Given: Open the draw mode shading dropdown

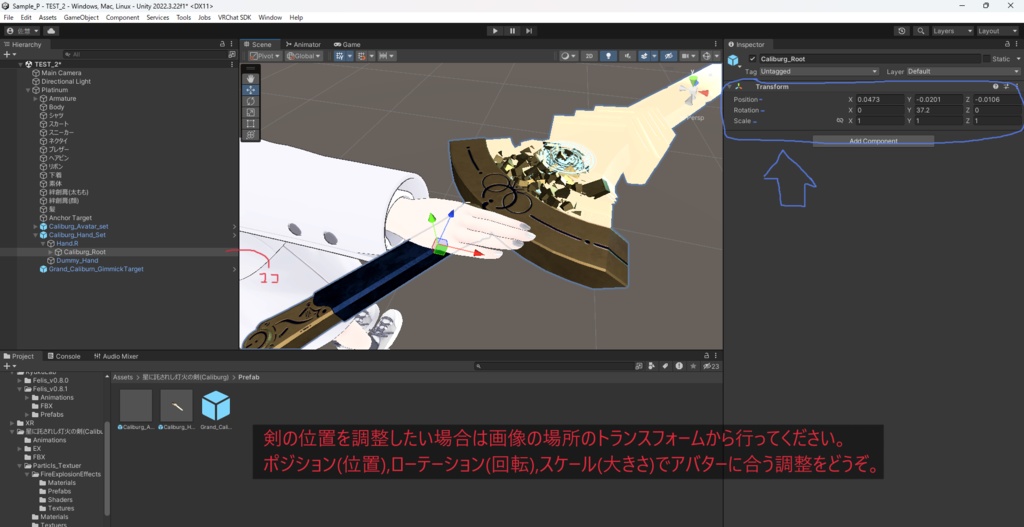Looking at the screenshot, I should click(569, 56).
